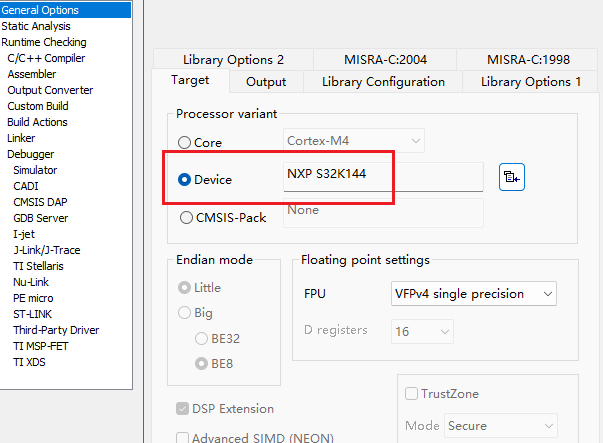Select CADI driver entry
The image size is (603, 443).
(x=26, y=186)
